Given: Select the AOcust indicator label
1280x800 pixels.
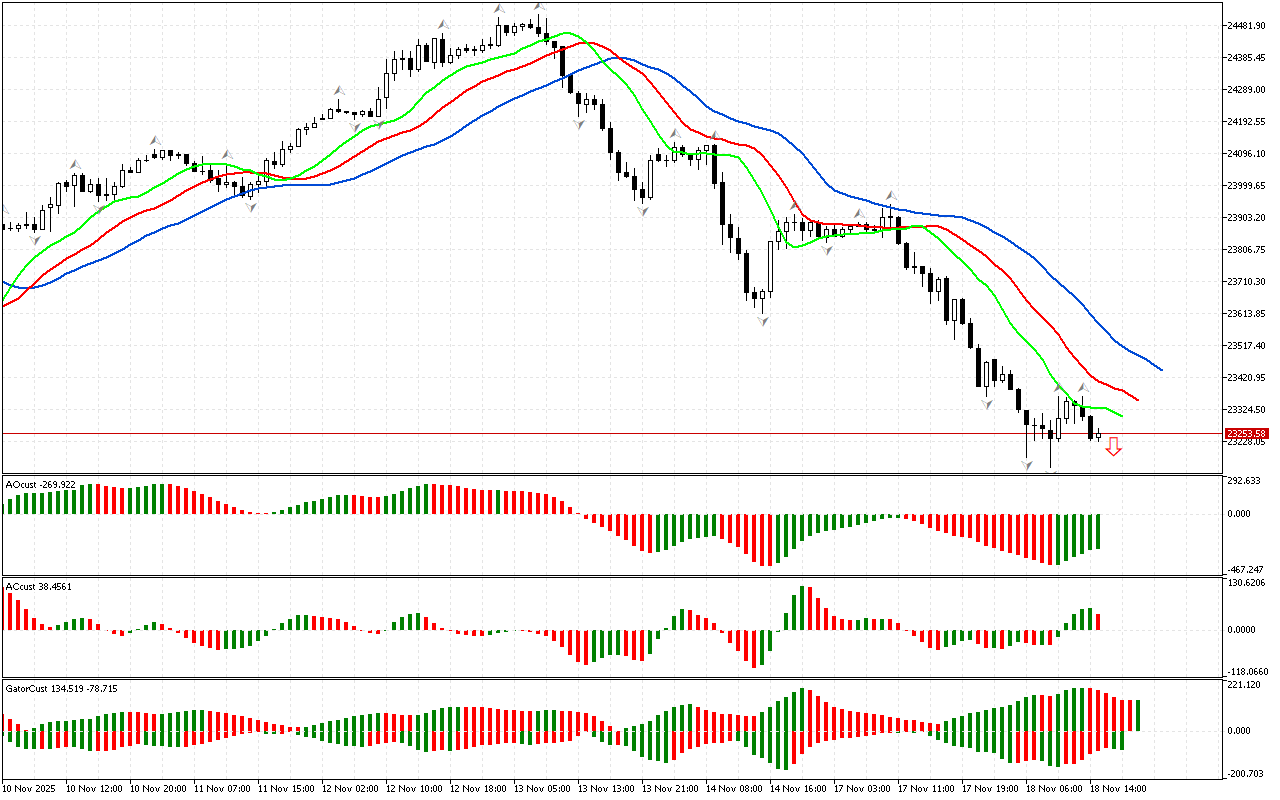Looking at the screenshot, I should [x=40, y=484].
